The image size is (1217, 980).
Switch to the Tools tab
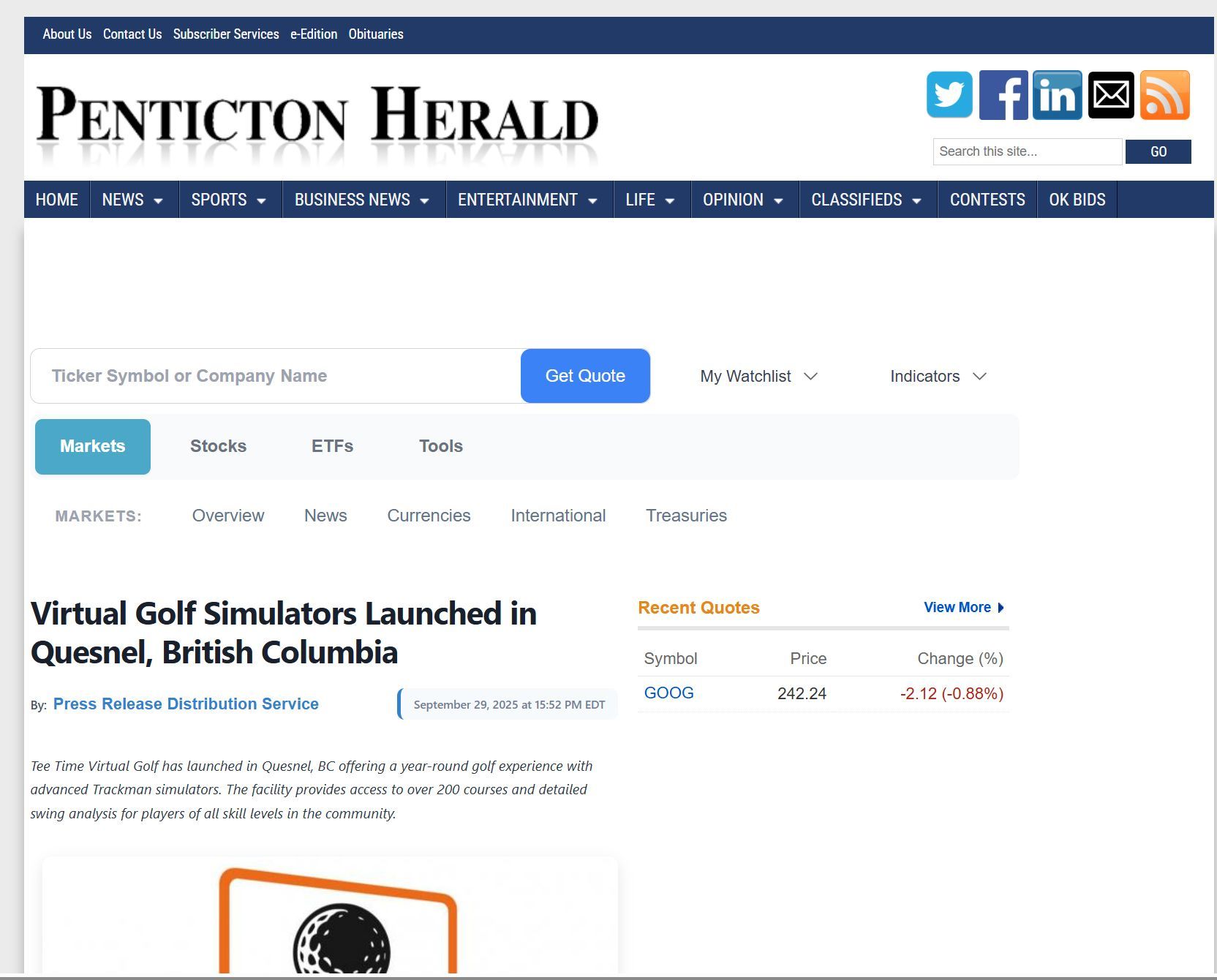[x=441, y=446]
